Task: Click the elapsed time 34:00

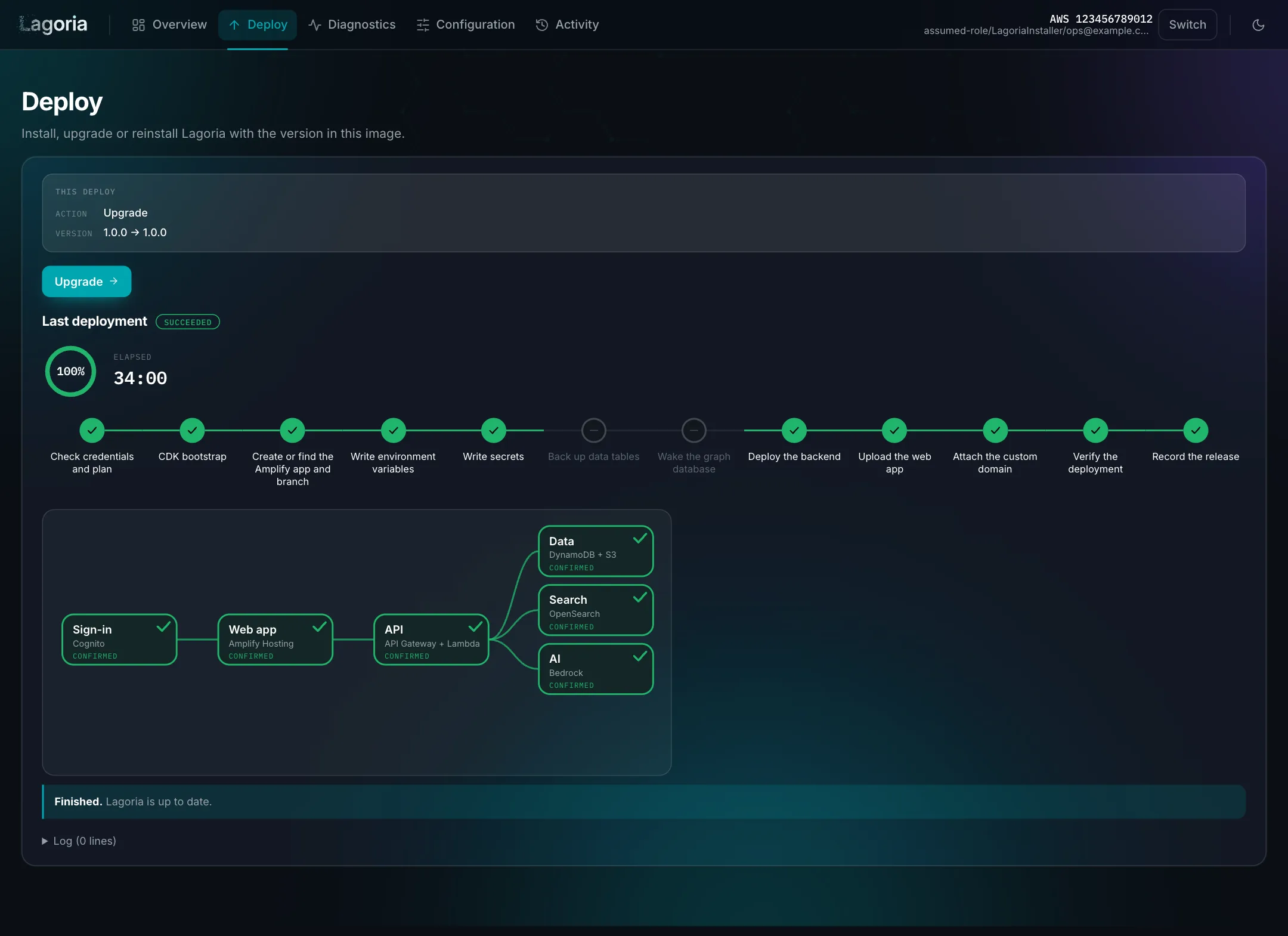Action: [140, 378]
